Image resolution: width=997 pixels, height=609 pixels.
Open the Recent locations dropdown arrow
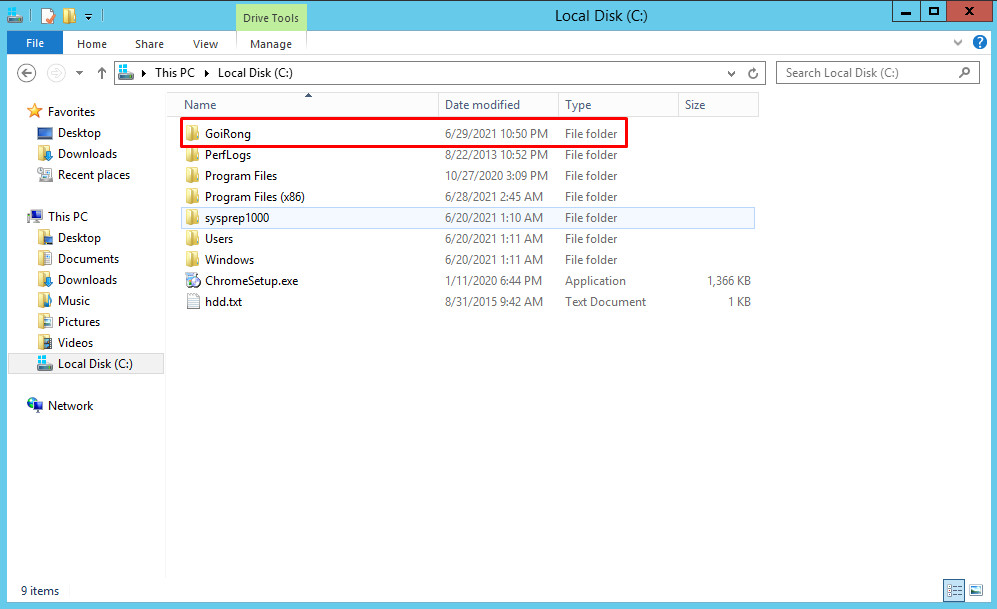pos(79,73)
